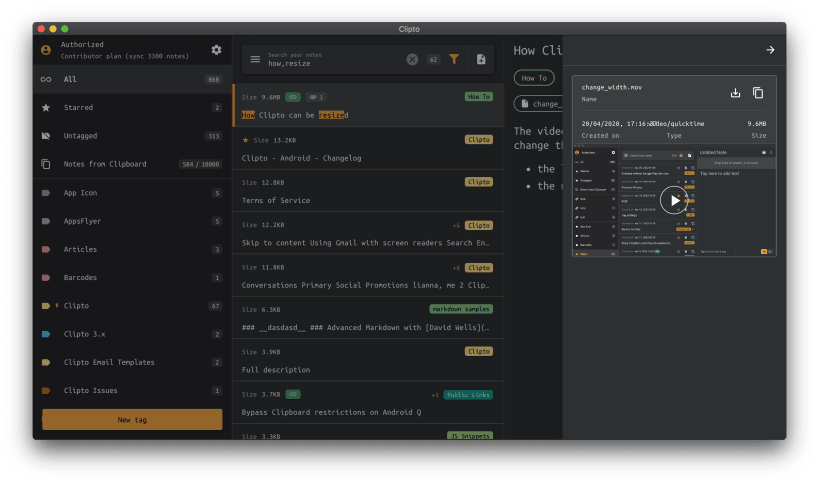Screen dimensions: 819x483
Task: Click the blue Clipto 3.x tag icon
Action: (46, 334)
